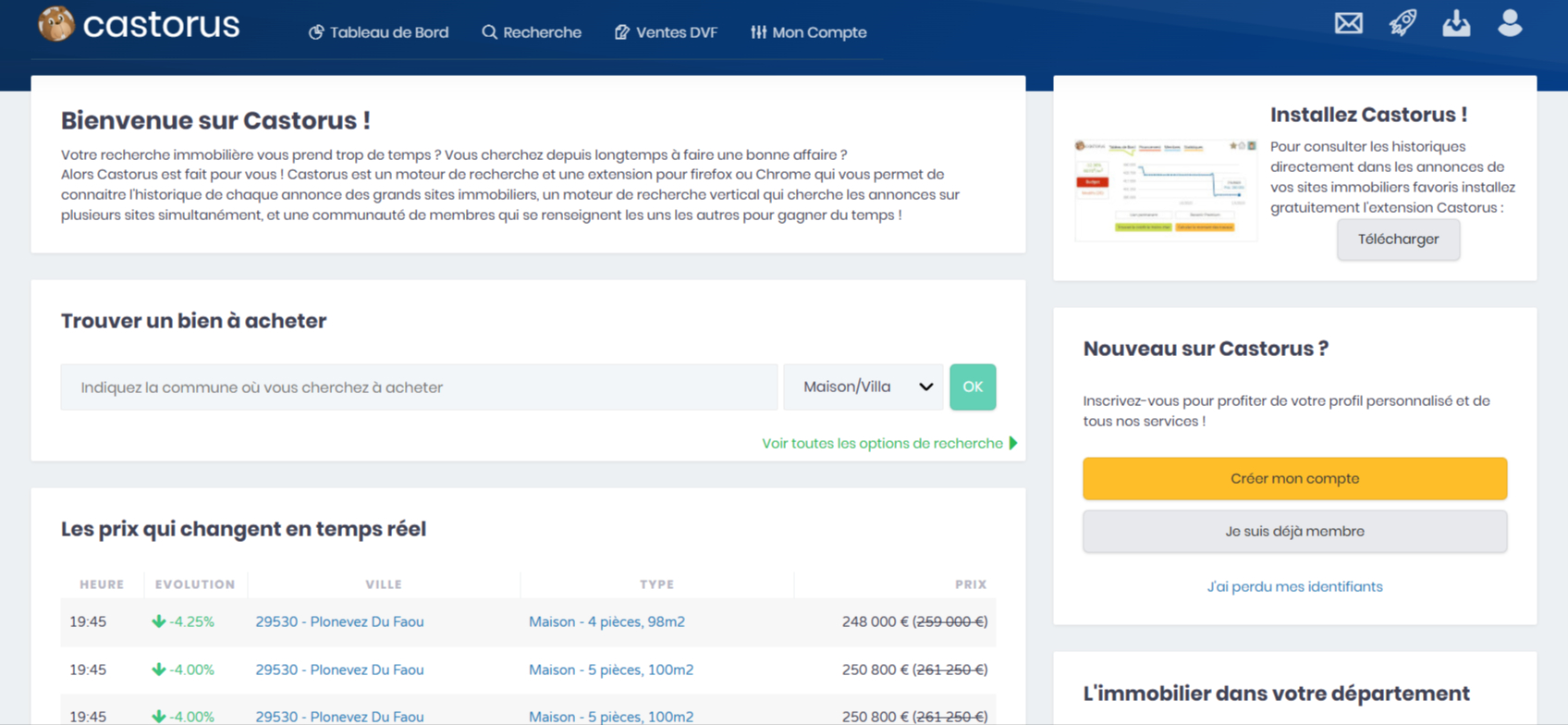This screenshot has height=725, width=1568.
Task: Open the Maison - 4 pièces, 98m2 listing
Action: [606, 621]
